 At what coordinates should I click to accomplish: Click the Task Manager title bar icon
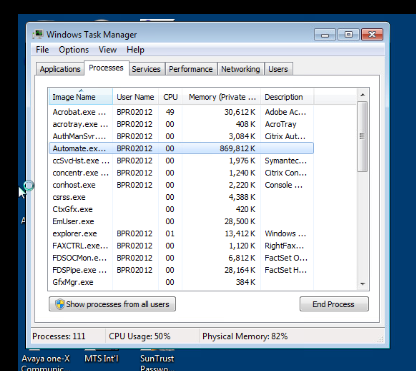point(38,34)
